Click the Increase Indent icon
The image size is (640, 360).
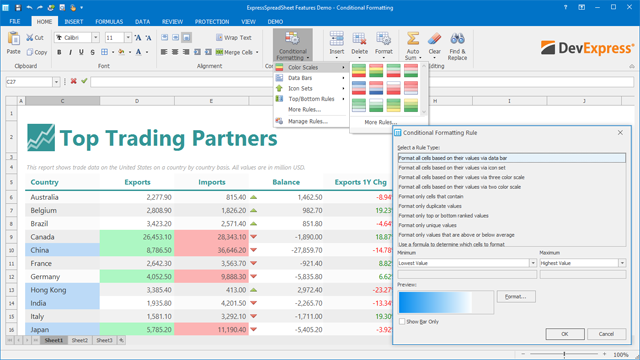[209, 52]
